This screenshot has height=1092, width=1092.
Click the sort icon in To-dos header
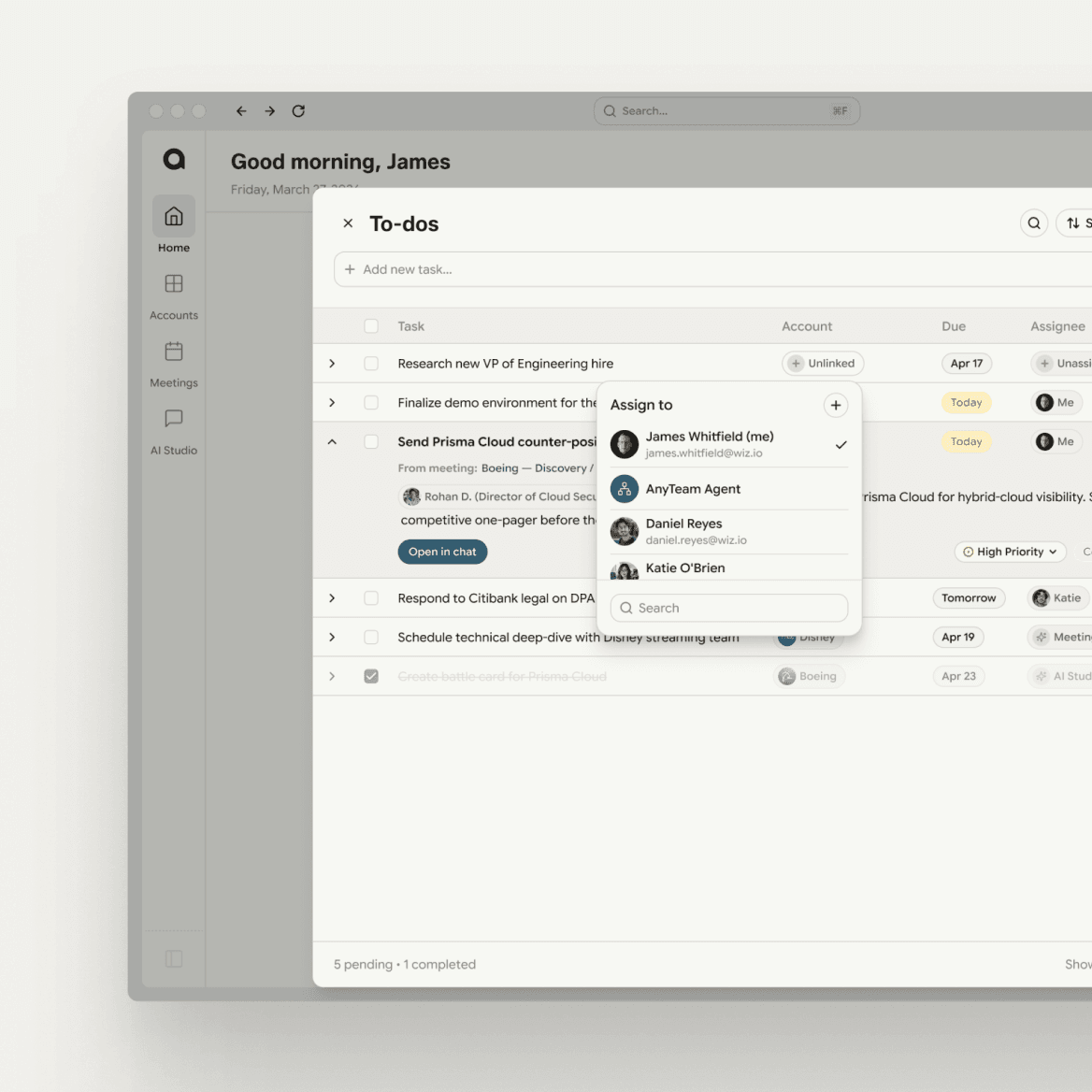tap(1071, 223)
